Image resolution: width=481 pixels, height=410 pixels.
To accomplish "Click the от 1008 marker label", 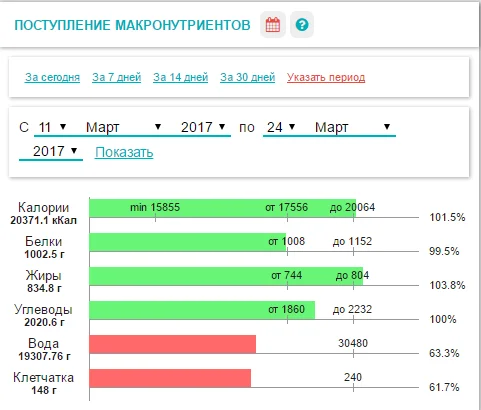I will 287,241.
